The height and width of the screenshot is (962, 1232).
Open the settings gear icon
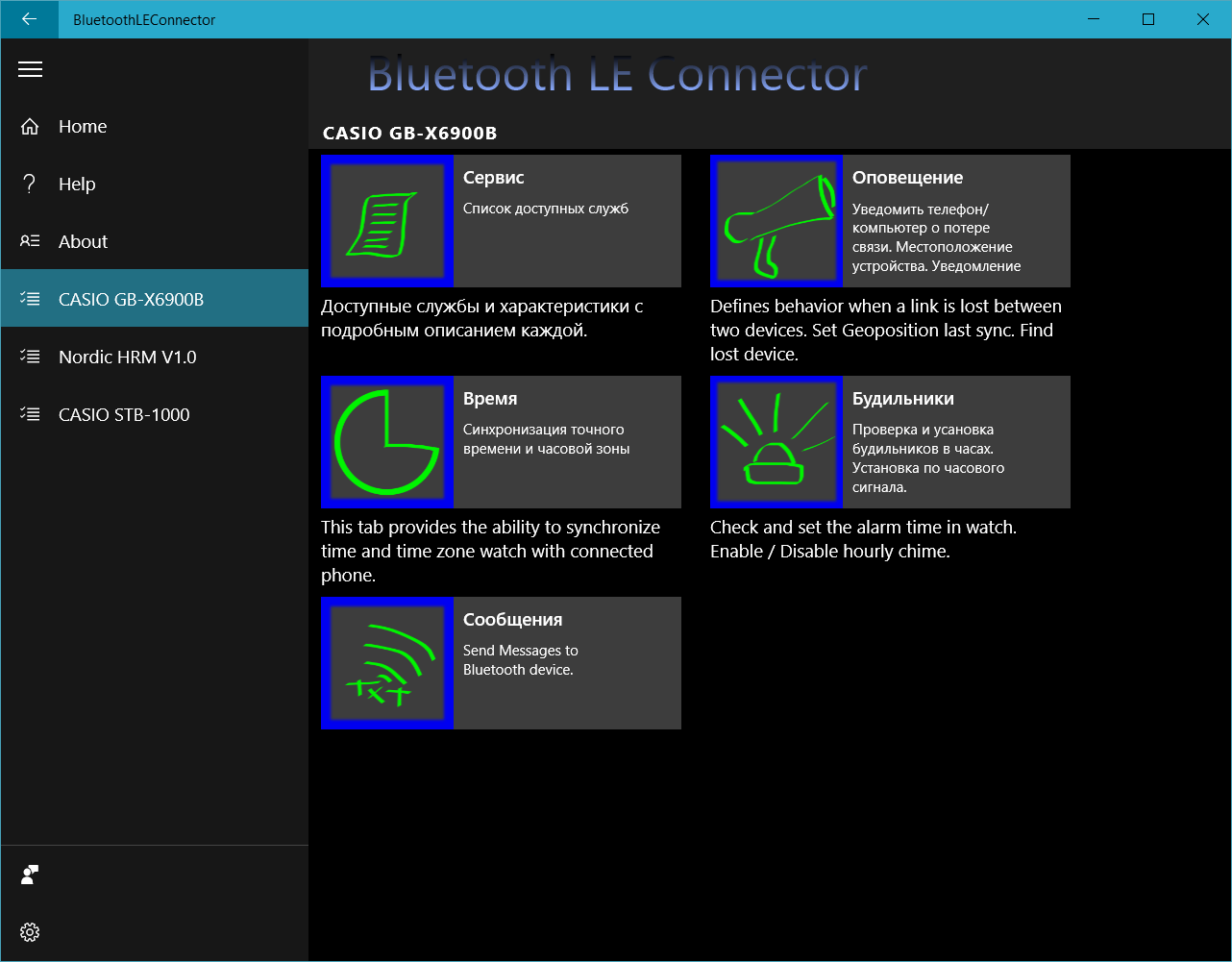pyautogui.click(x=30, y=932)
